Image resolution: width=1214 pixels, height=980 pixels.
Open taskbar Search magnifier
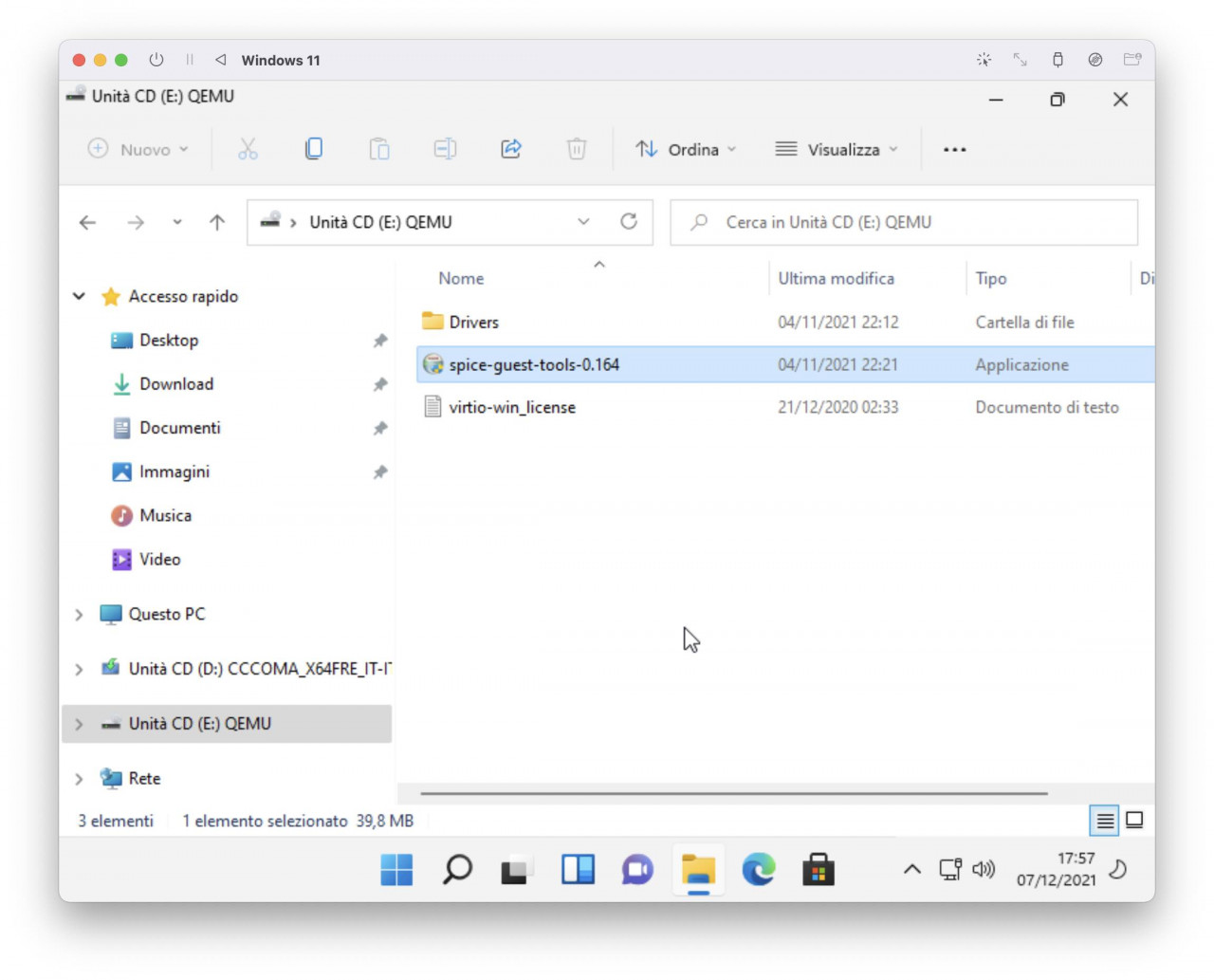pos(457,869)
